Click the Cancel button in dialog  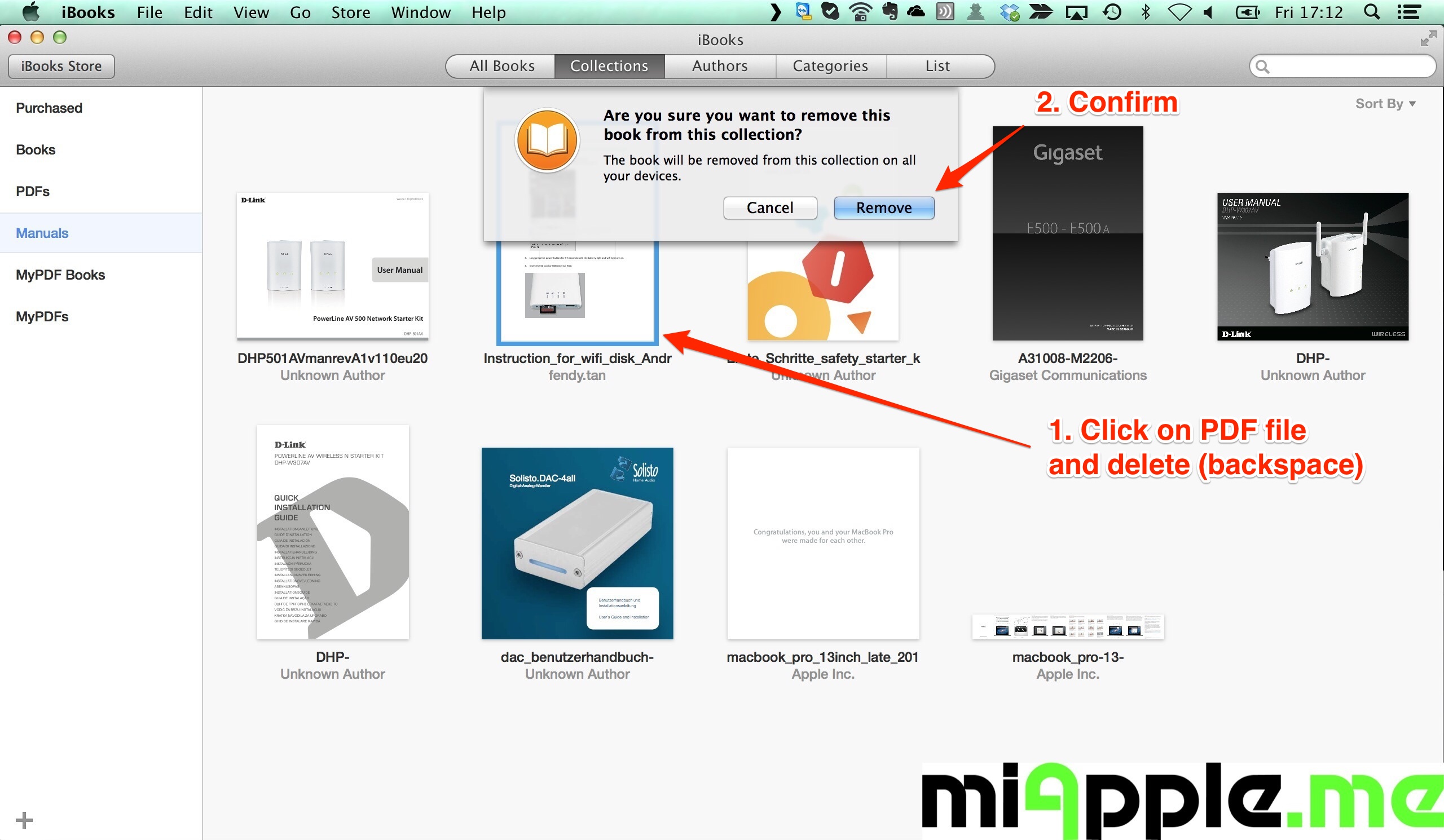pos(769,208)
